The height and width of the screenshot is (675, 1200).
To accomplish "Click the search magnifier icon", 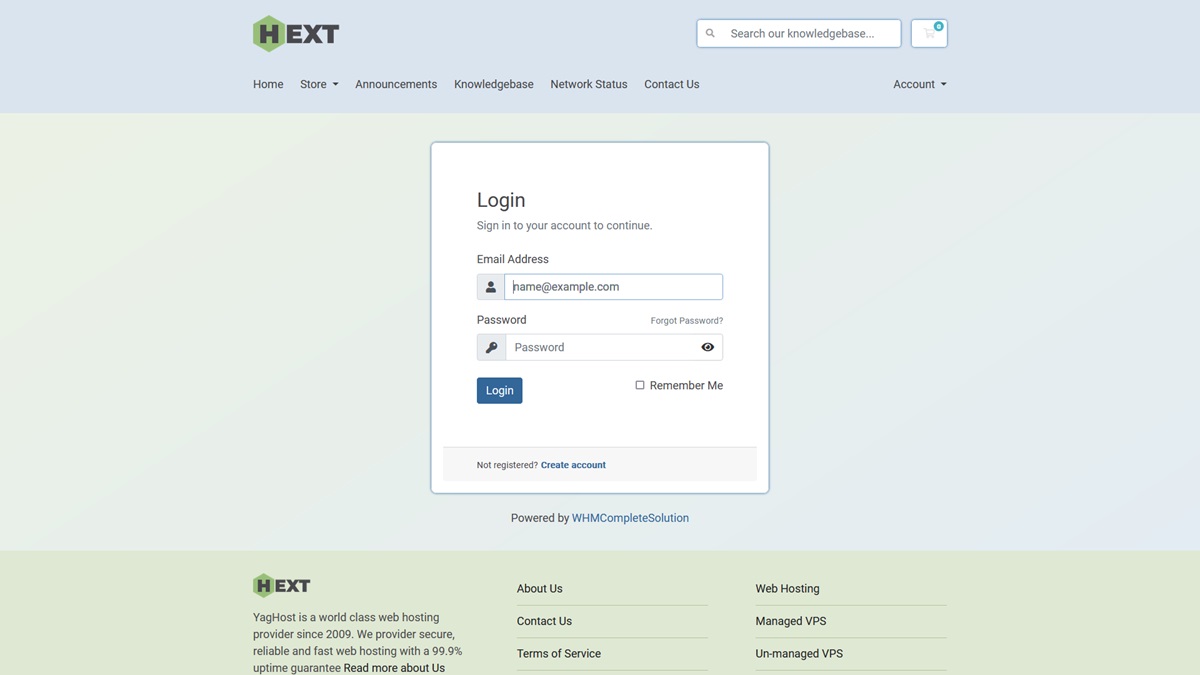I will [711, 33].
